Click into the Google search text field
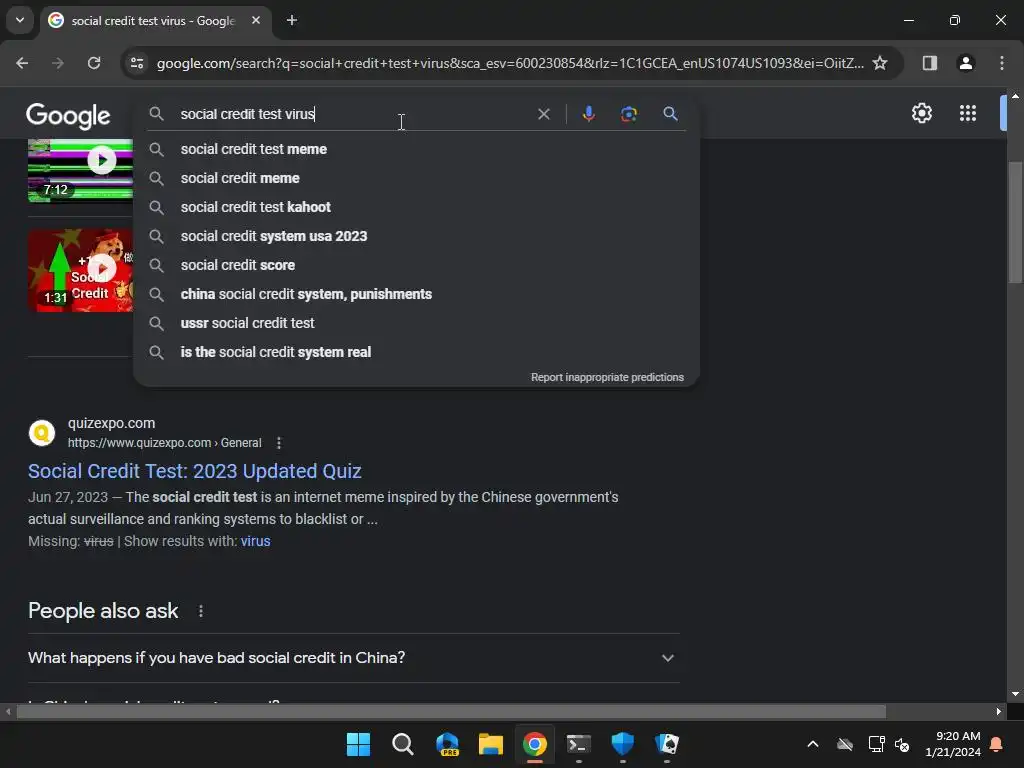Screen dimensions: 1024x768 [353, 114]
